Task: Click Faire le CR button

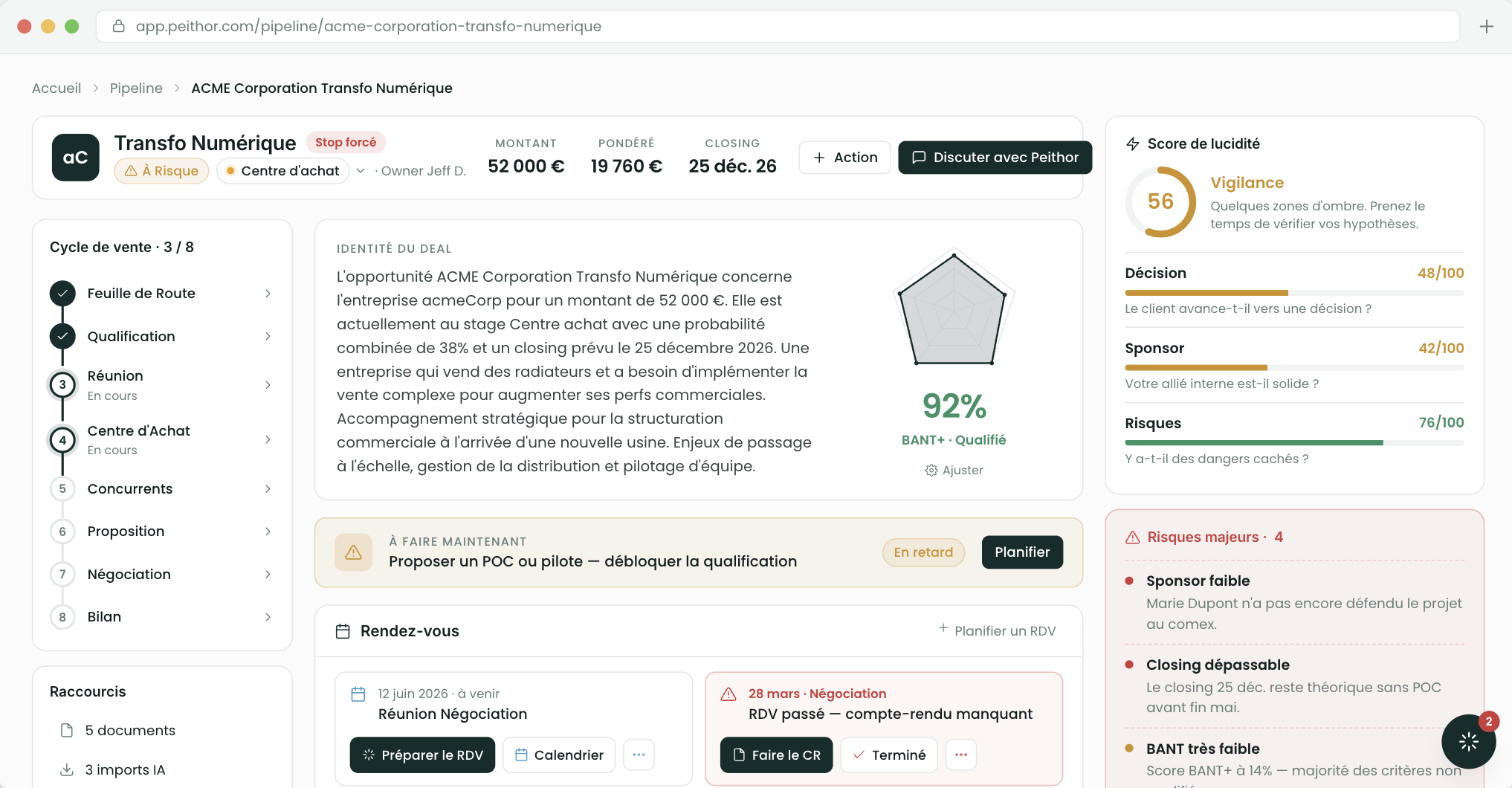Action: click(x=776, y=755)
